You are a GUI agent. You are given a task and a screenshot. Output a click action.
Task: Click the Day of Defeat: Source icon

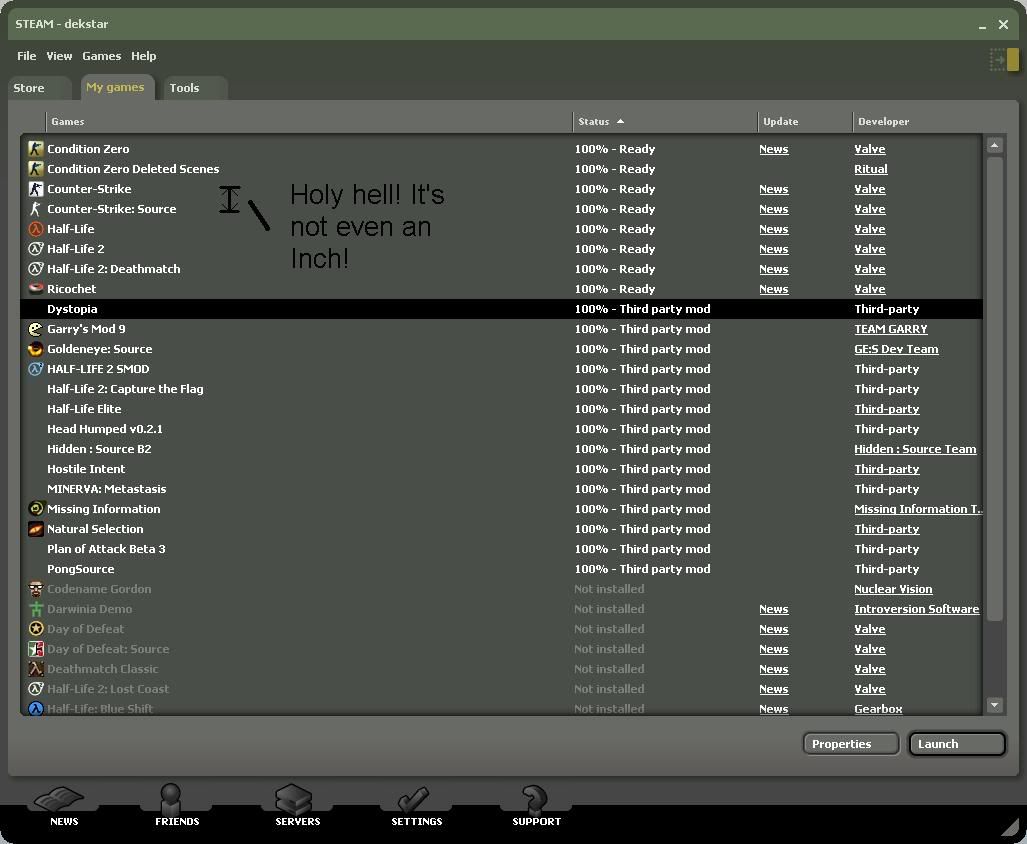coord(35,649)
